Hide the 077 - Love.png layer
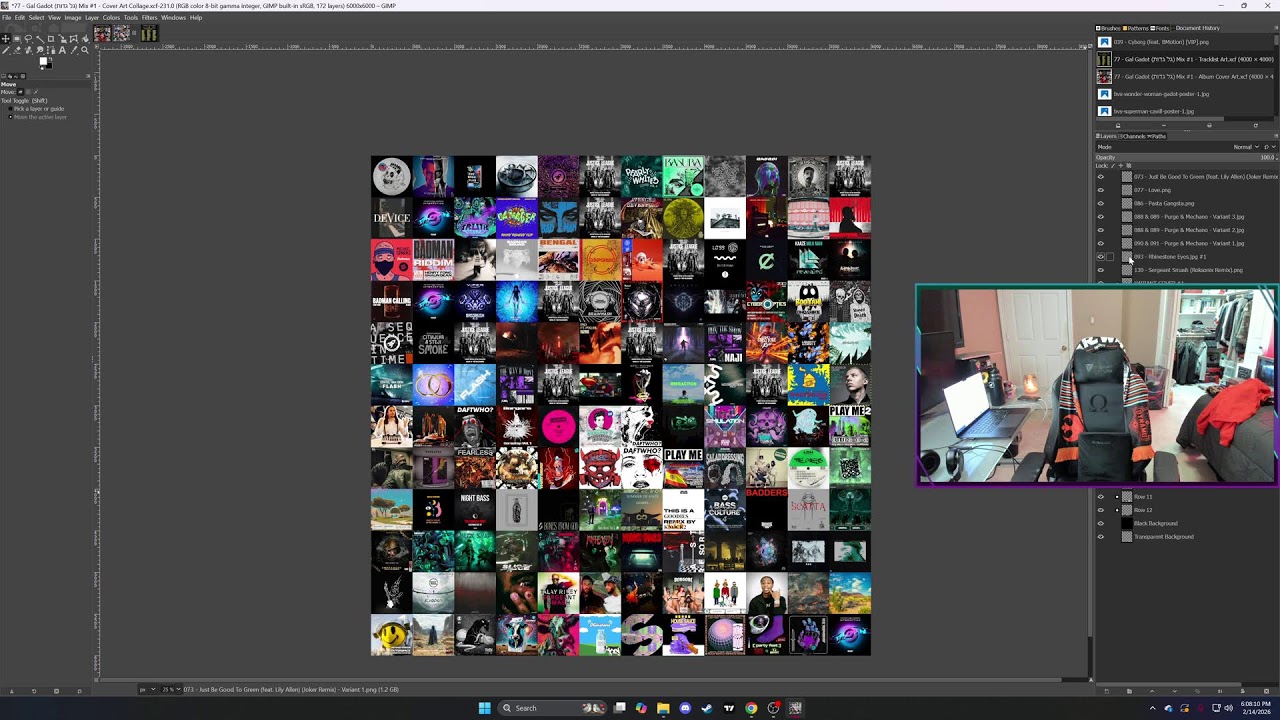This screenshot has width=1280, height=720. [x=1101, y=190]
